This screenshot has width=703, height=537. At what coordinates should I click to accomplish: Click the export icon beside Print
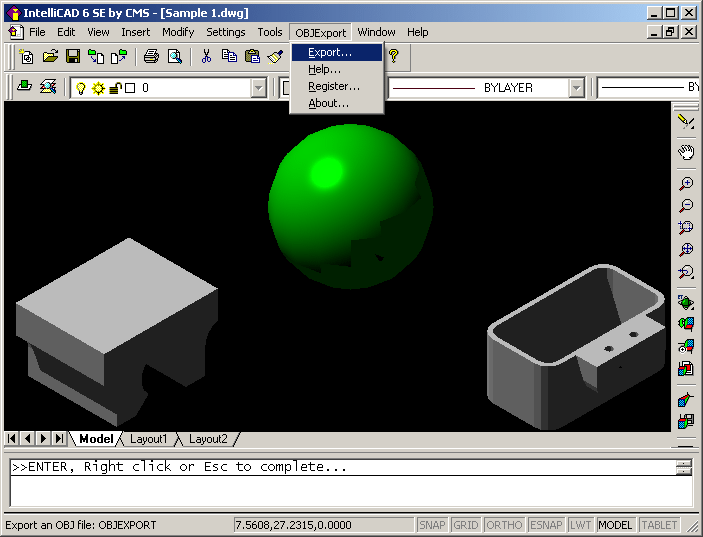(x=119, y=56)
